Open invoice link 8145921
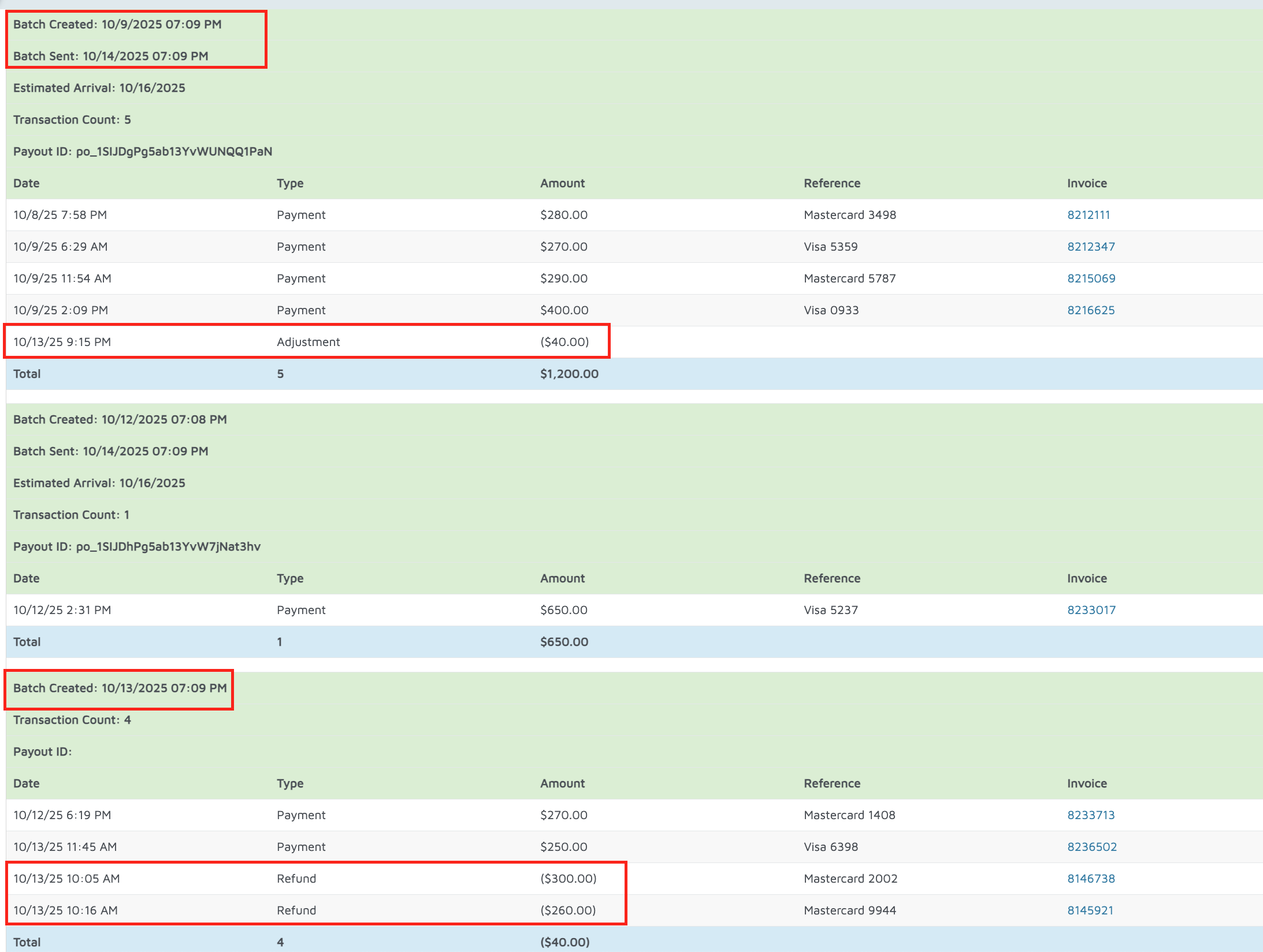This screenshot has width=1263, height=952. coord(1090,910)
